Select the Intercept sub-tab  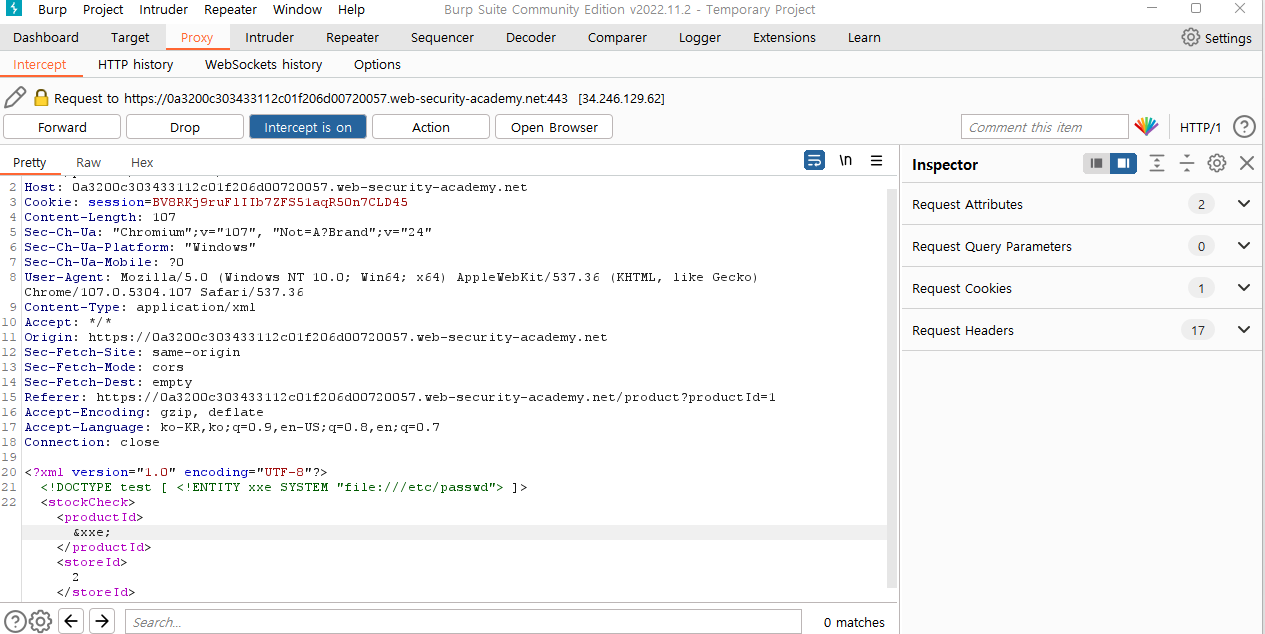click(x=40, y=64)
